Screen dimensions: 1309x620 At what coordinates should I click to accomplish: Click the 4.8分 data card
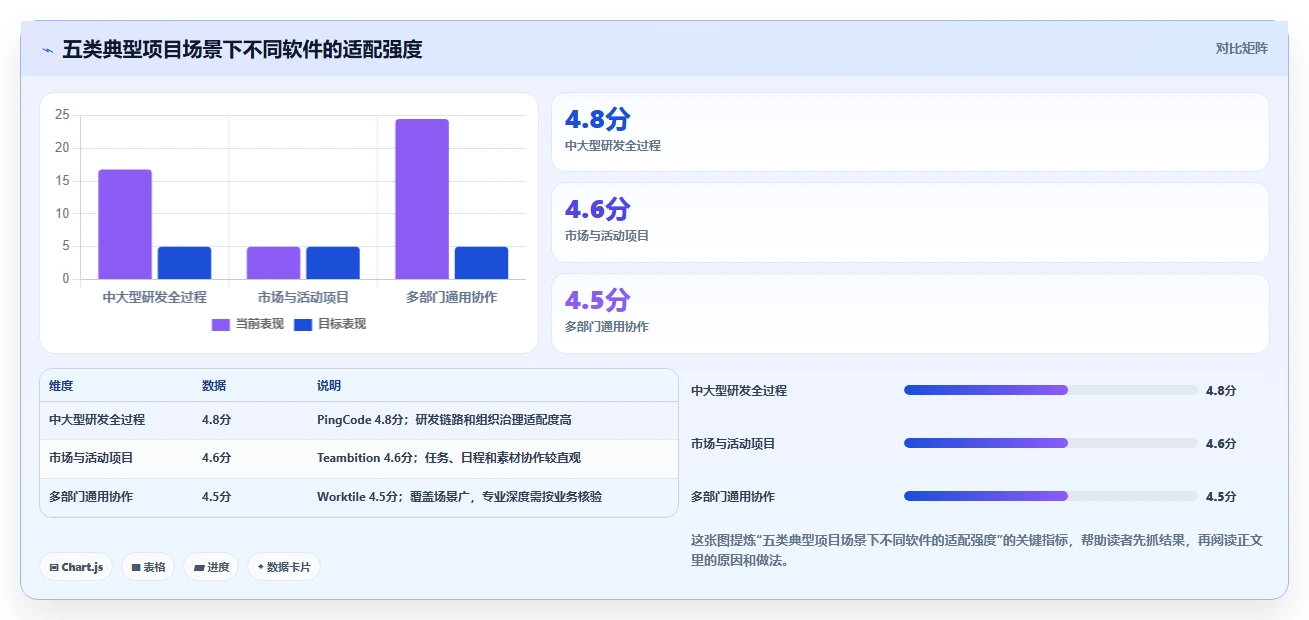pos(910,132)
